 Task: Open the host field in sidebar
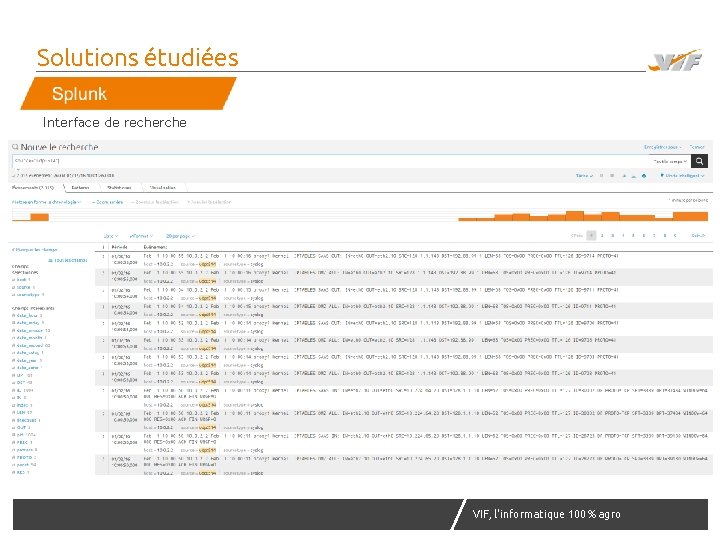(21, 280)
